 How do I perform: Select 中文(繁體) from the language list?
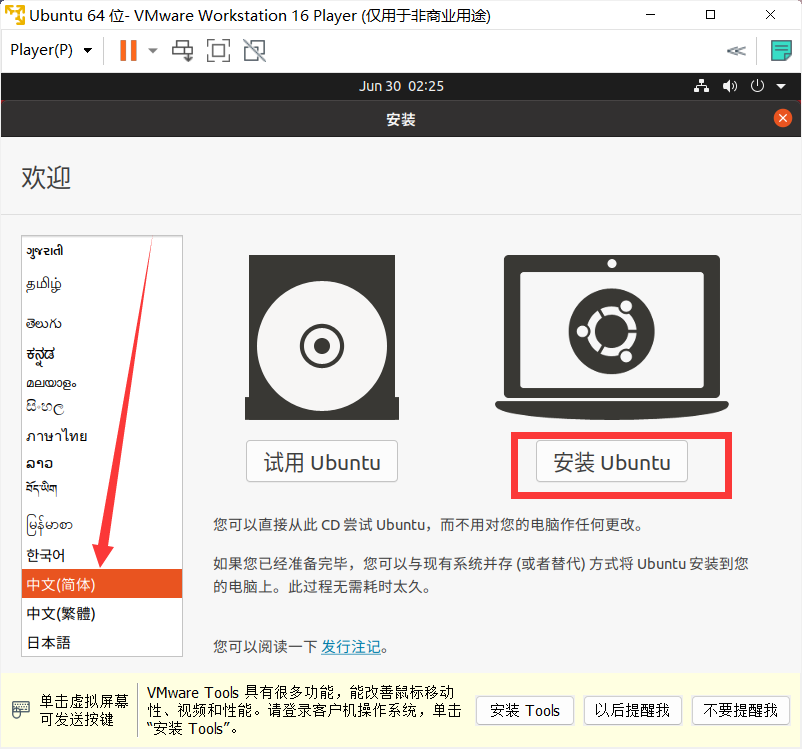(62, 613)
